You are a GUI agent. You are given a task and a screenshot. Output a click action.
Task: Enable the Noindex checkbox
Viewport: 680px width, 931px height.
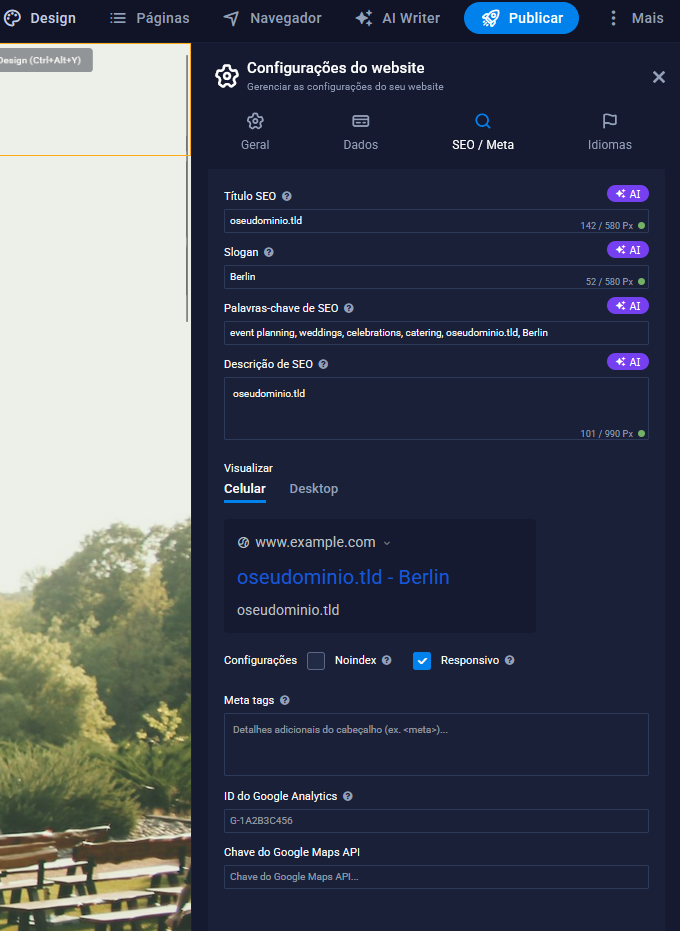[x=316, y=661]
